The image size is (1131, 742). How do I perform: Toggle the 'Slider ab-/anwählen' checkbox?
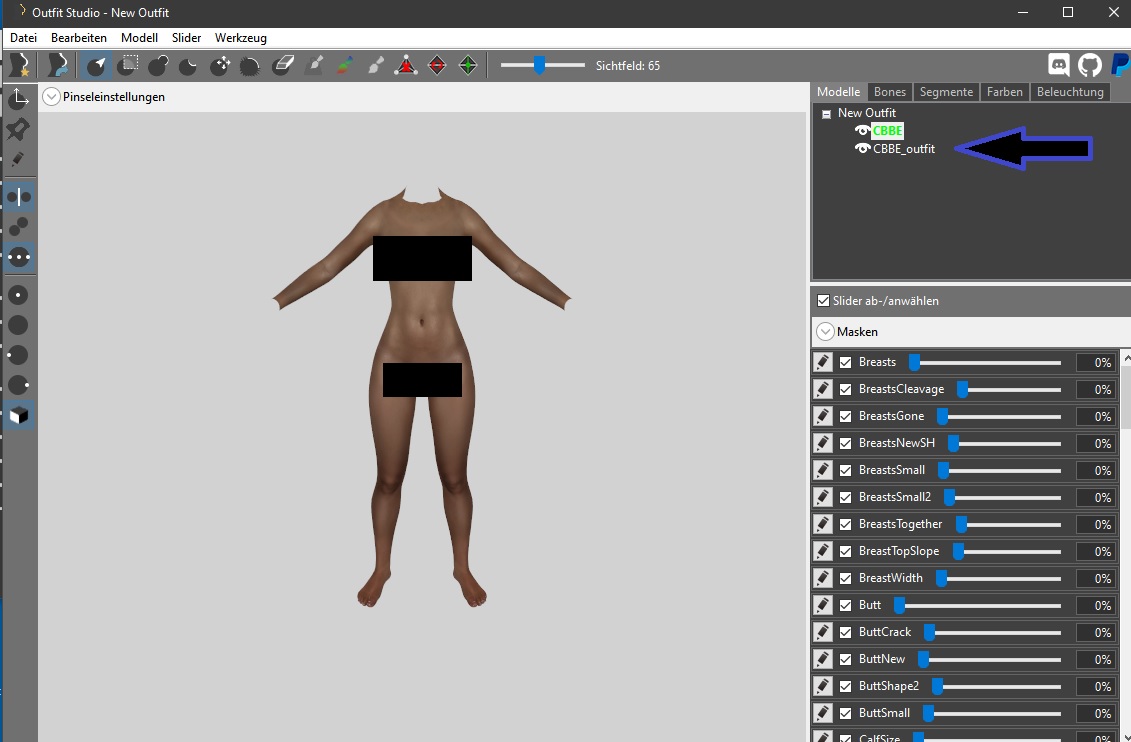[823, 301]
